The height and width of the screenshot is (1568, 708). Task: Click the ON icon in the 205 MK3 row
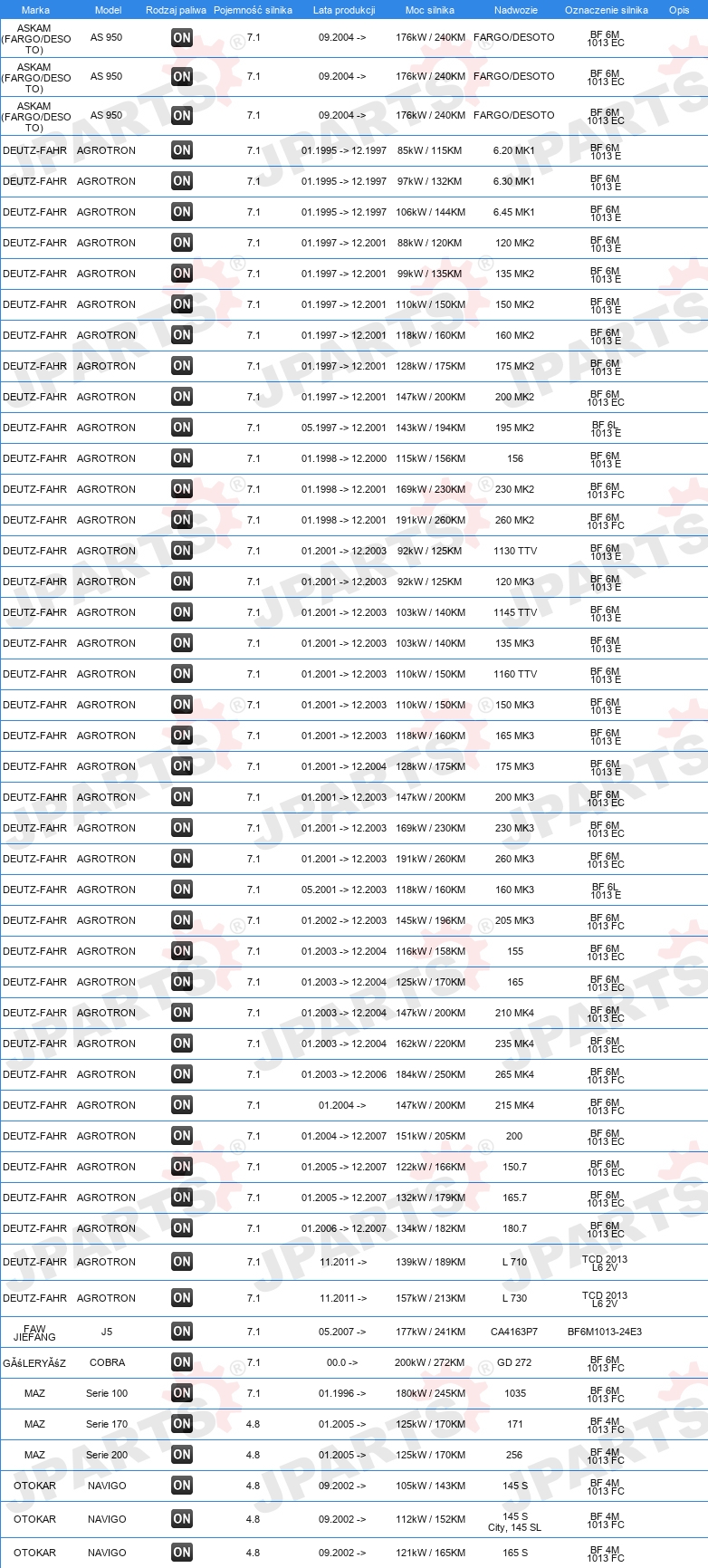click(x=182, y=920)
